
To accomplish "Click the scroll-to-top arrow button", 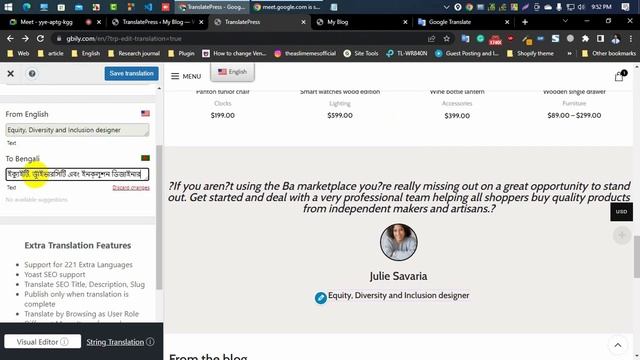I will (618, 345).
